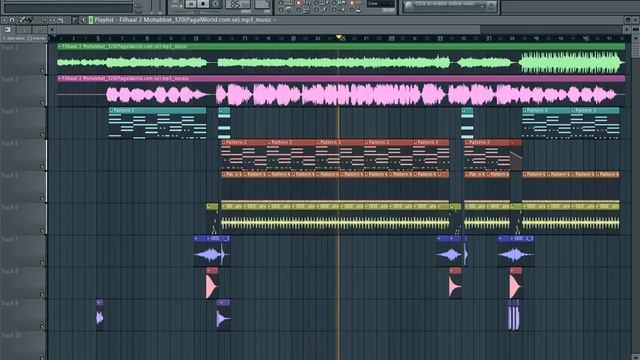Select the first pink impact clip on Track 8
The image size is (640, 360).
click(212, 283)
